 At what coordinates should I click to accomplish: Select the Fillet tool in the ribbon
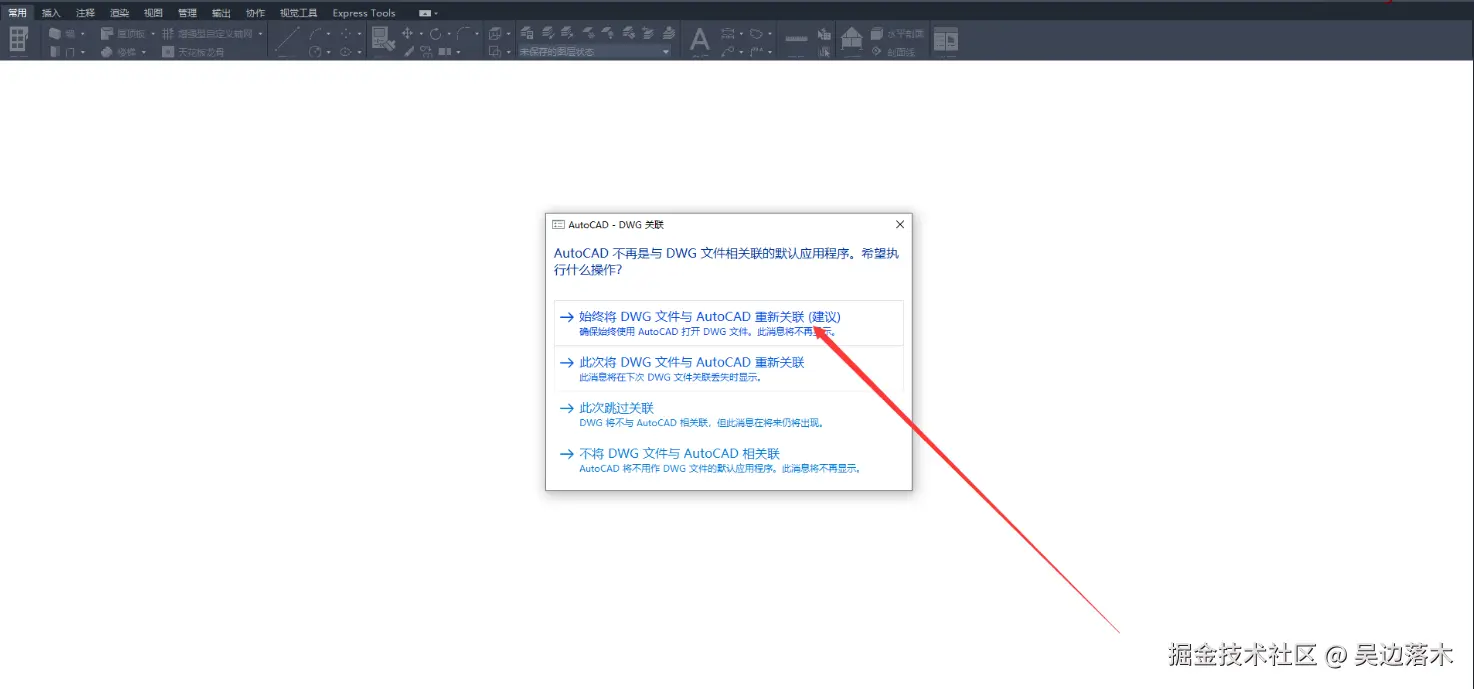[x=463, y=33]
